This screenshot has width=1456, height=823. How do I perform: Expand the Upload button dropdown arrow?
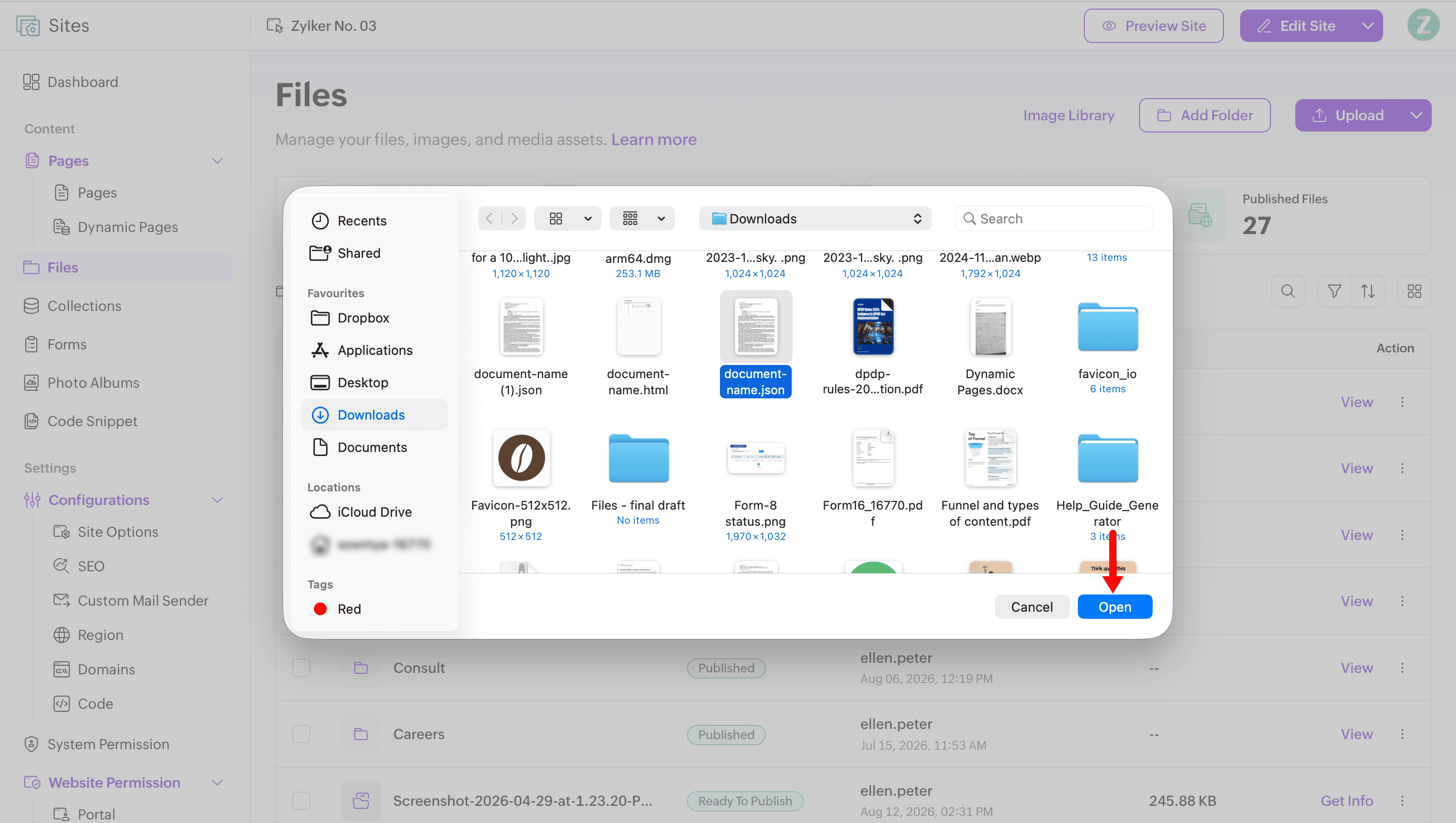1416,115
